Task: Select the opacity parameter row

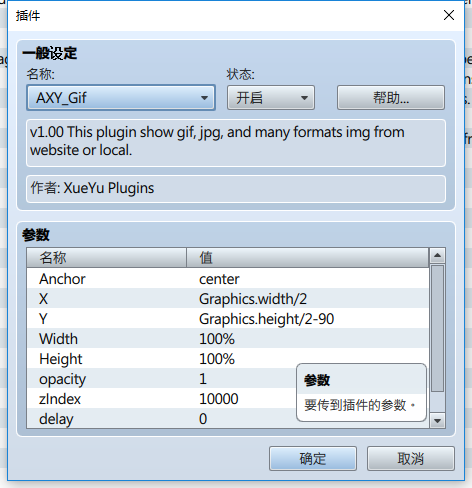Action: coord(228,378)
